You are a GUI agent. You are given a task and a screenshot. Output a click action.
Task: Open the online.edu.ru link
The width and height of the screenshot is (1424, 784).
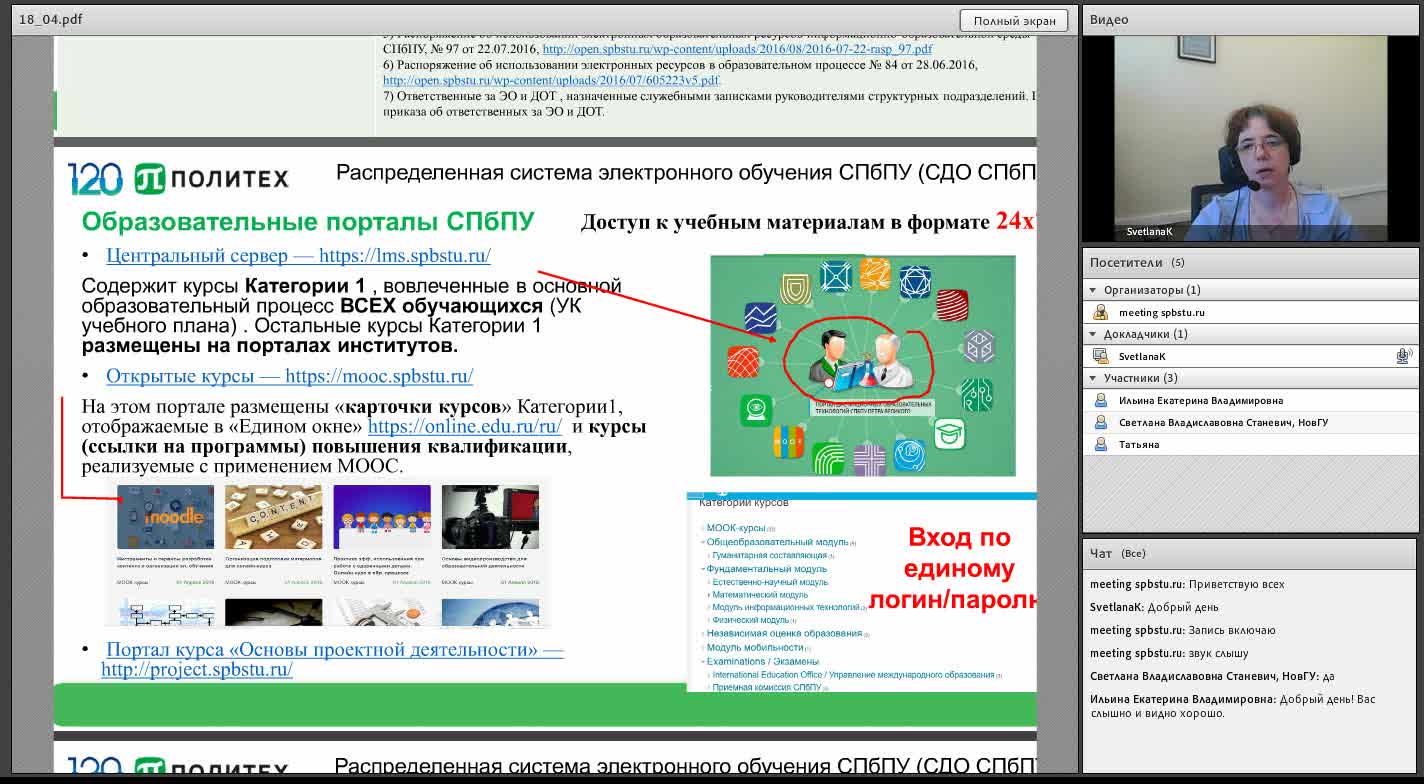tap(465, 426)
